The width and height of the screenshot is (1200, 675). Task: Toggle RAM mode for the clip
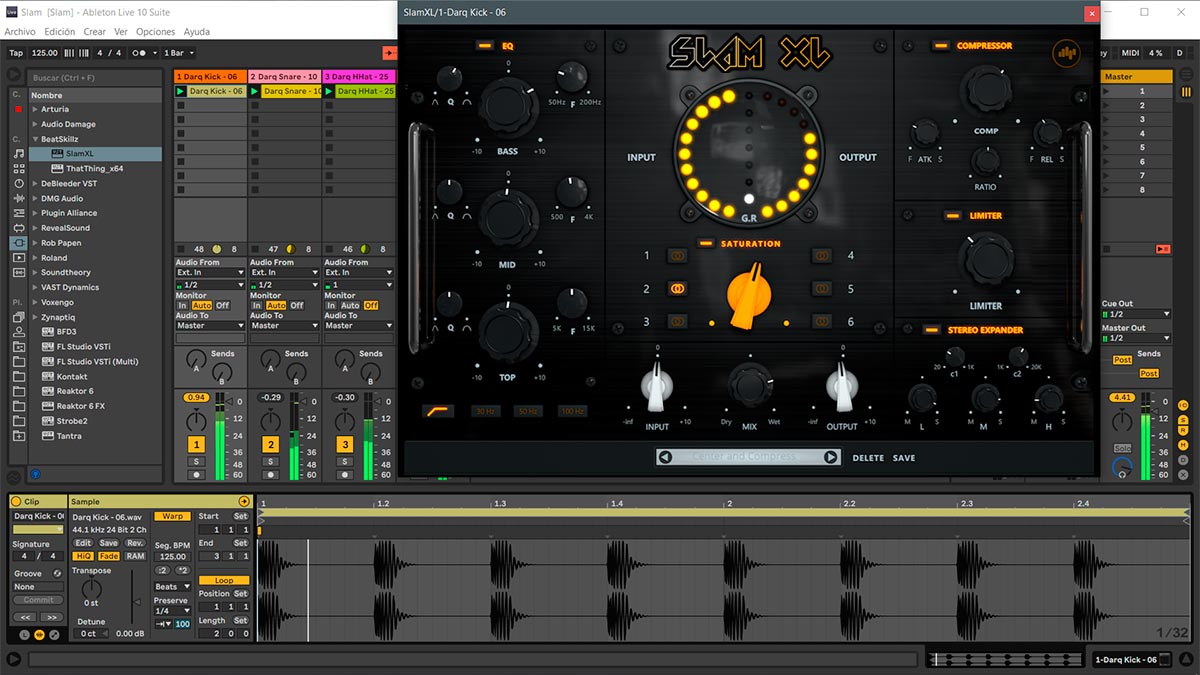[135, 556]
